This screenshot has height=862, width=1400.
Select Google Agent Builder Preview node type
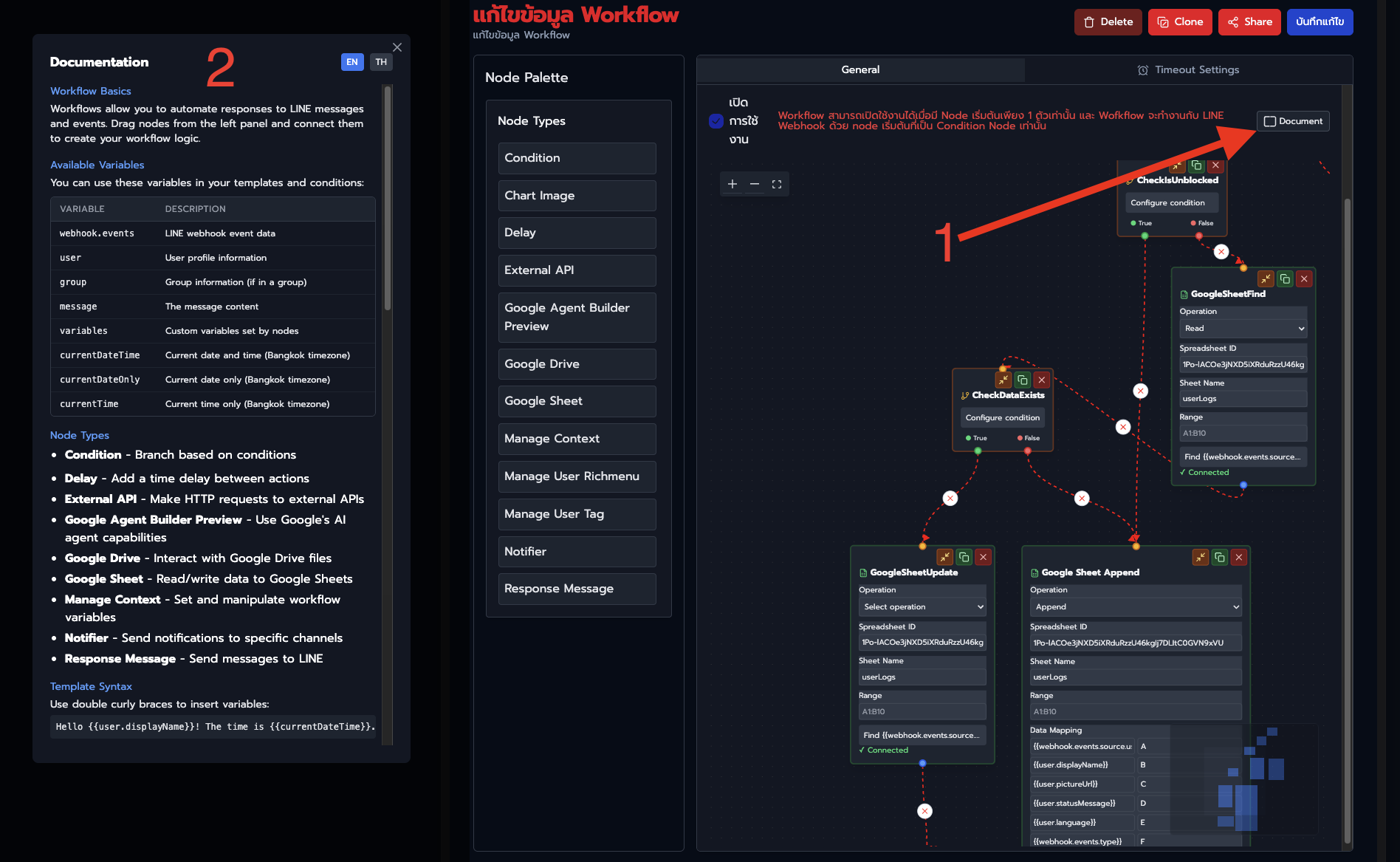(577, 317)
